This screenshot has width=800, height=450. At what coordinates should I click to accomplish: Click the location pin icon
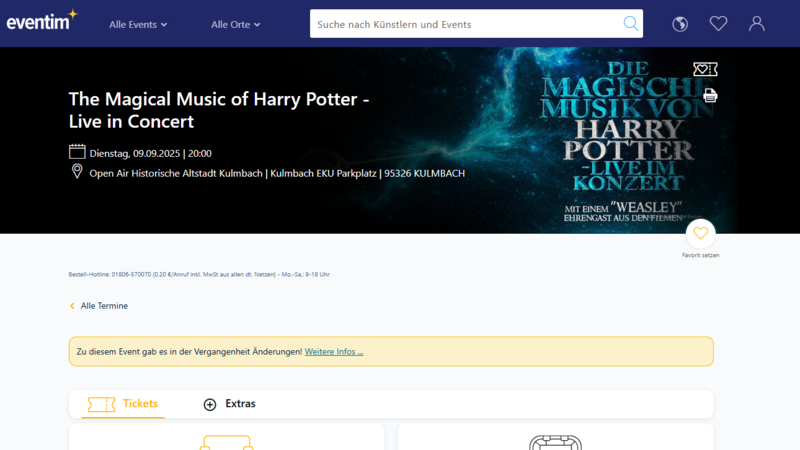[77, 171]
